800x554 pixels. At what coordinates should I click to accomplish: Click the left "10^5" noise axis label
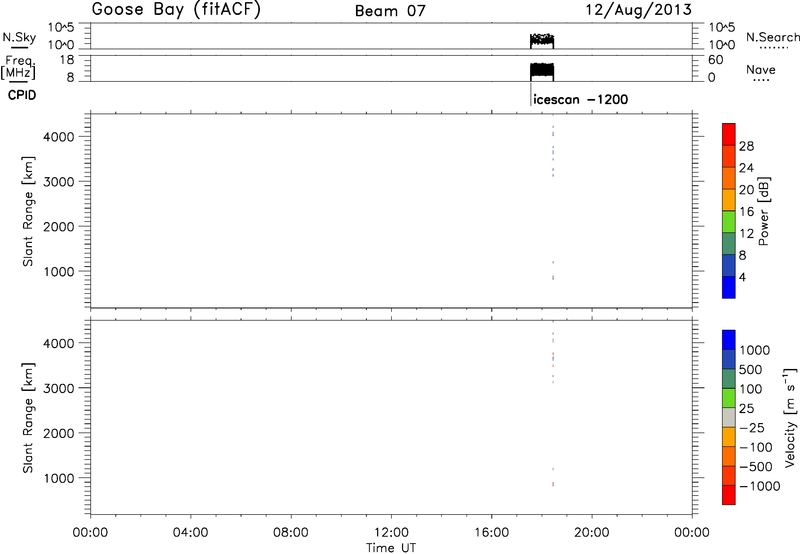point(61,28)
